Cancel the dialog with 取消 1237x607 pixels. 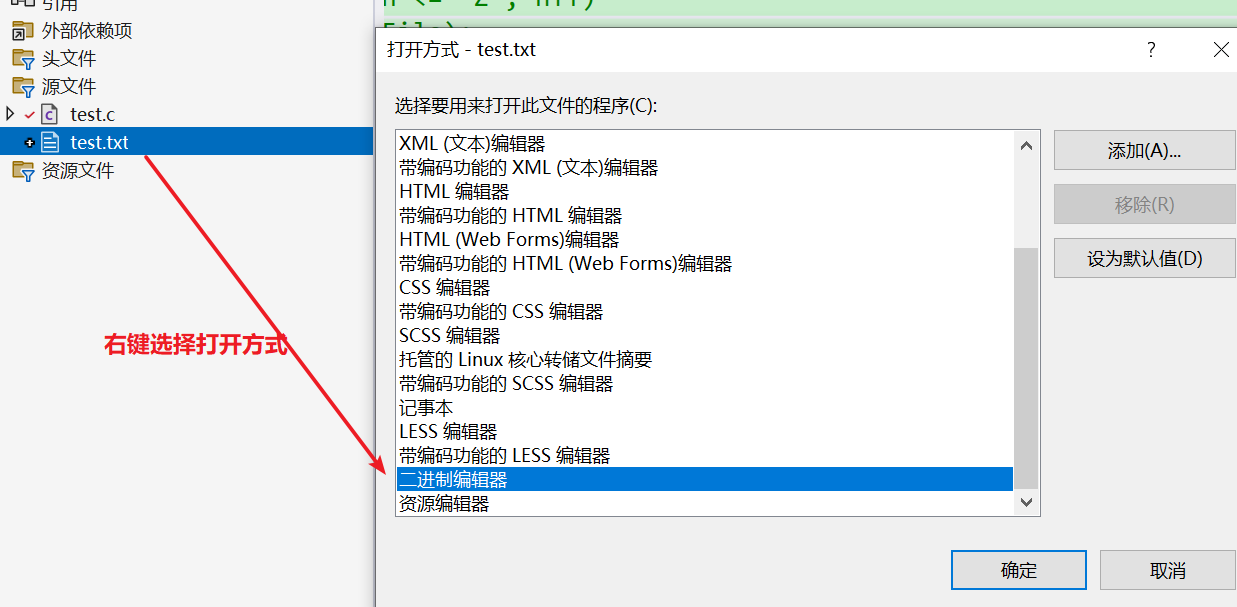coord(1167,570)
